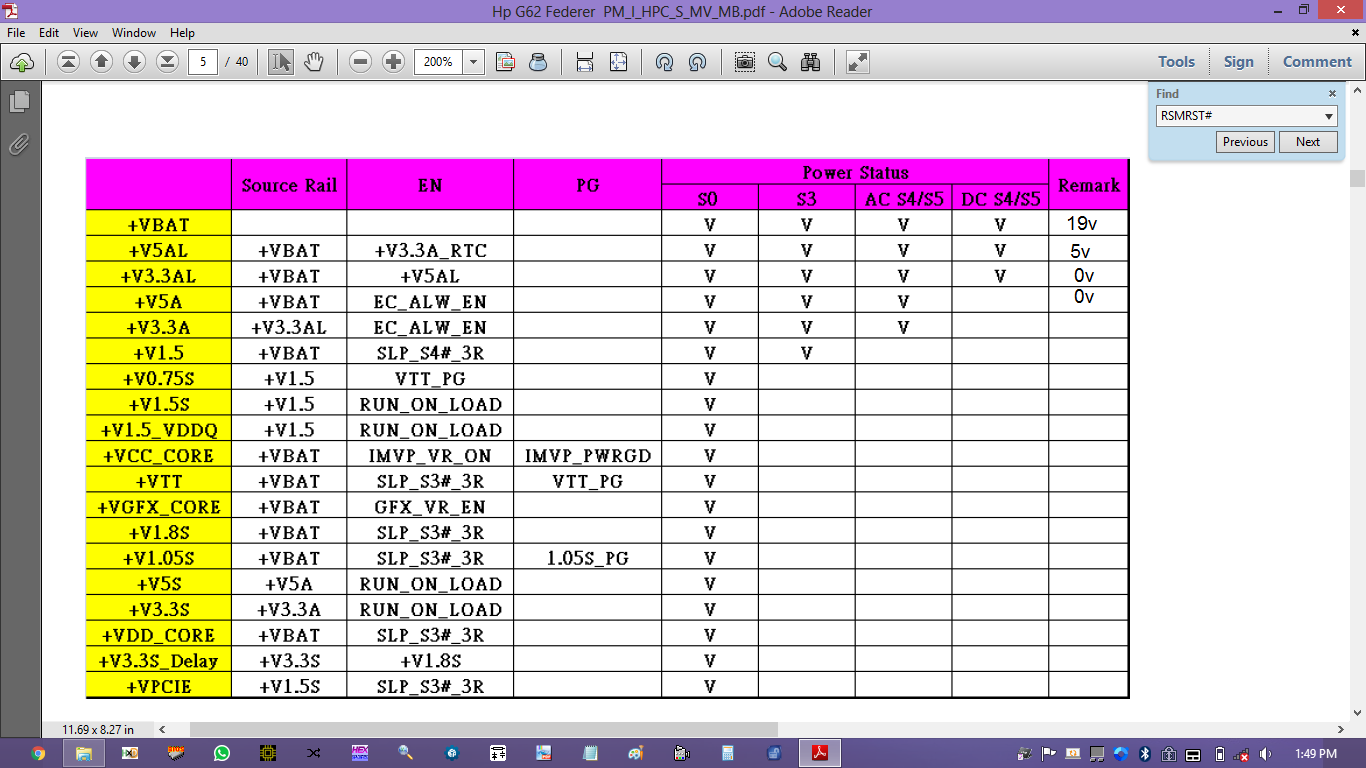Click the Power Status table header

point(855,172)
